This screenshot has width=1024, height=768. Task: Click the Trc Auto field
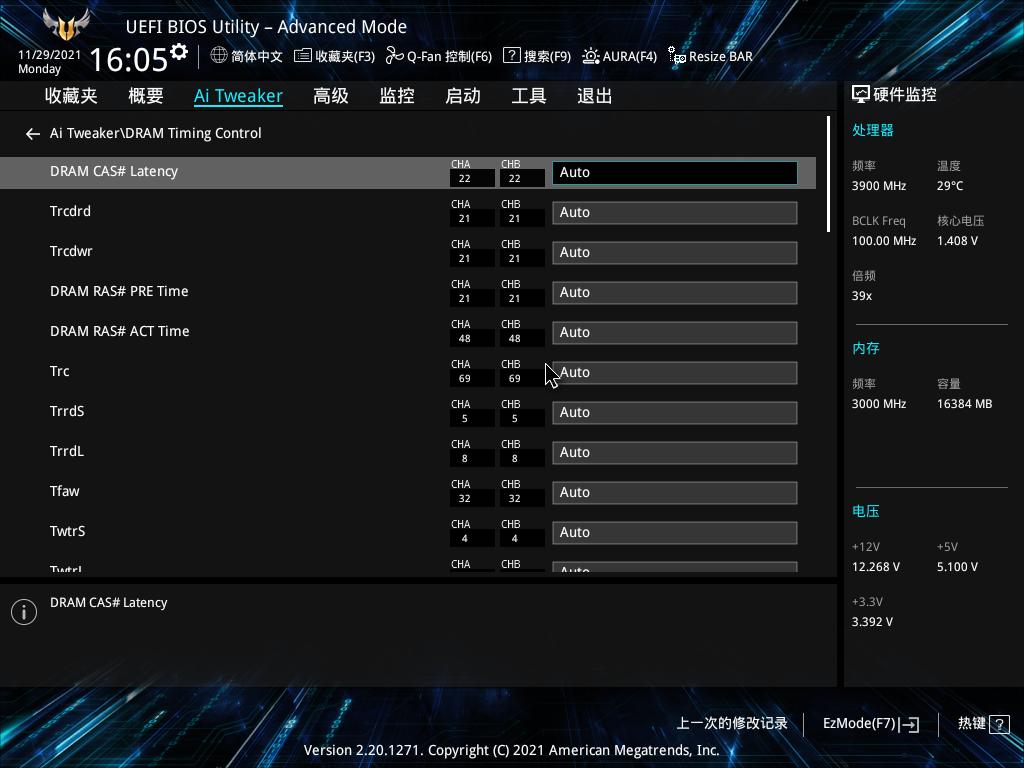pyautogui.click(x=675, y=373)
